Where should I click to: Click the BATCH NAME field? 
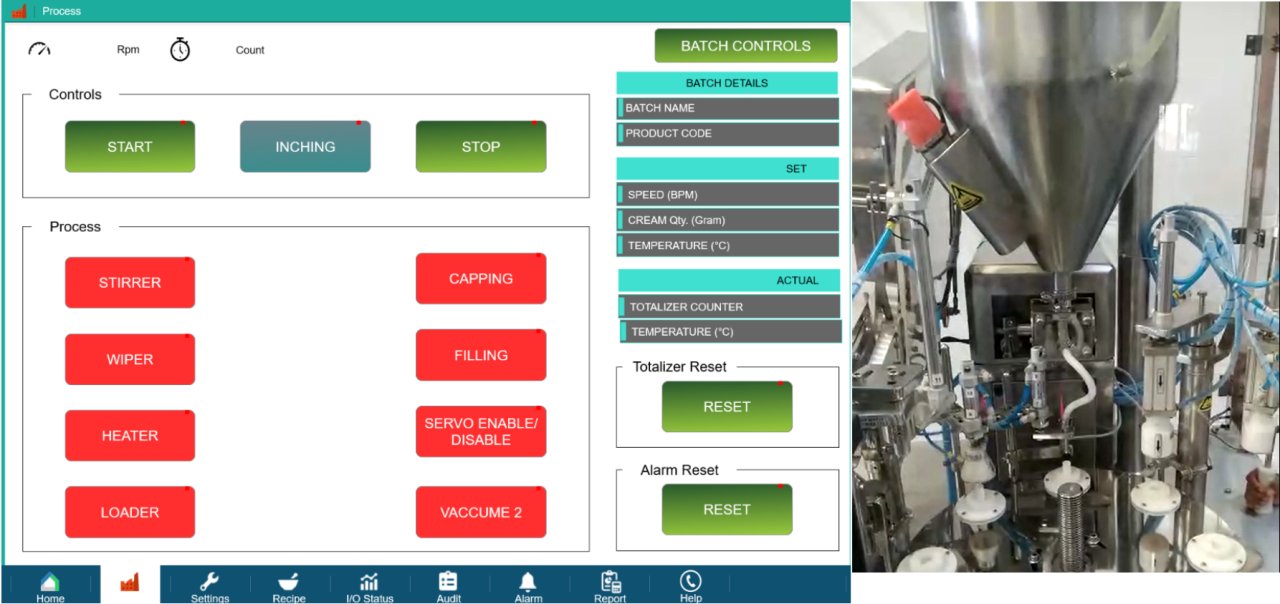[727, 107]
